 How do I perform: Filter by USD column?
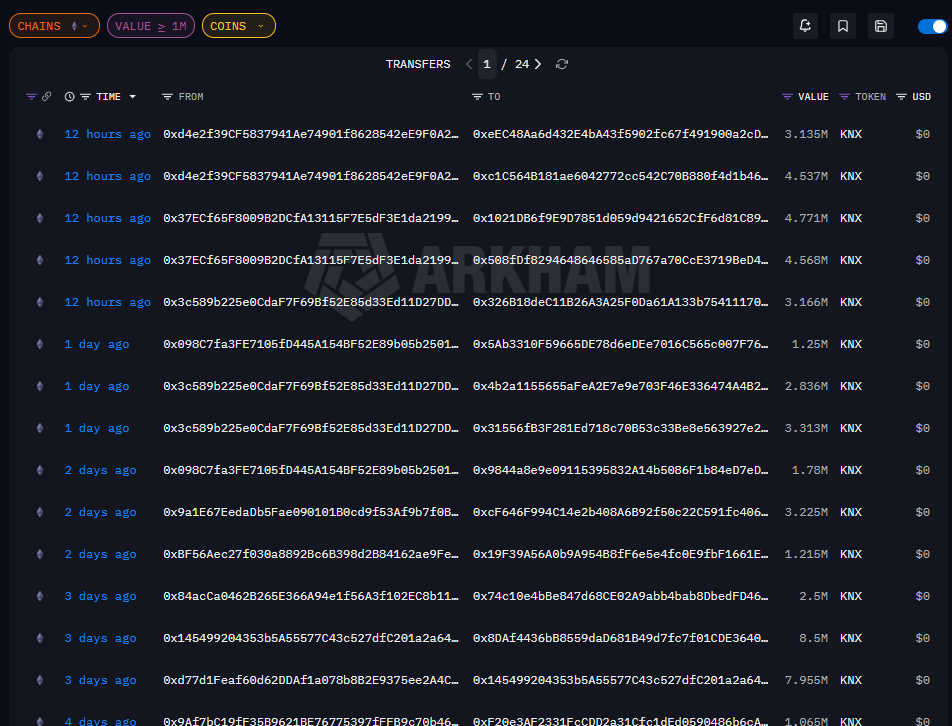902,97
